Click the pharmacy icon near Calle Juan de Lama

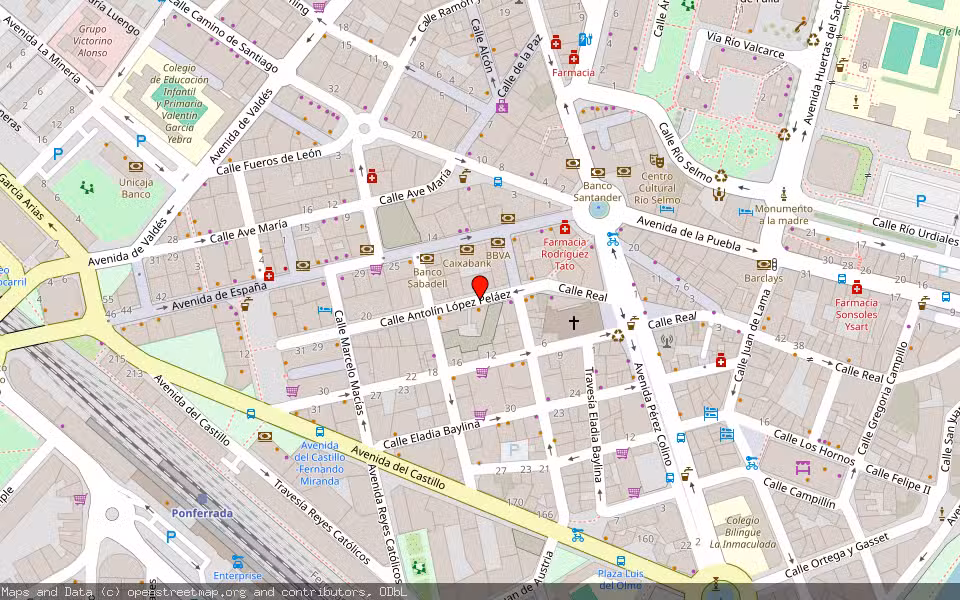[x=721, y=360]
